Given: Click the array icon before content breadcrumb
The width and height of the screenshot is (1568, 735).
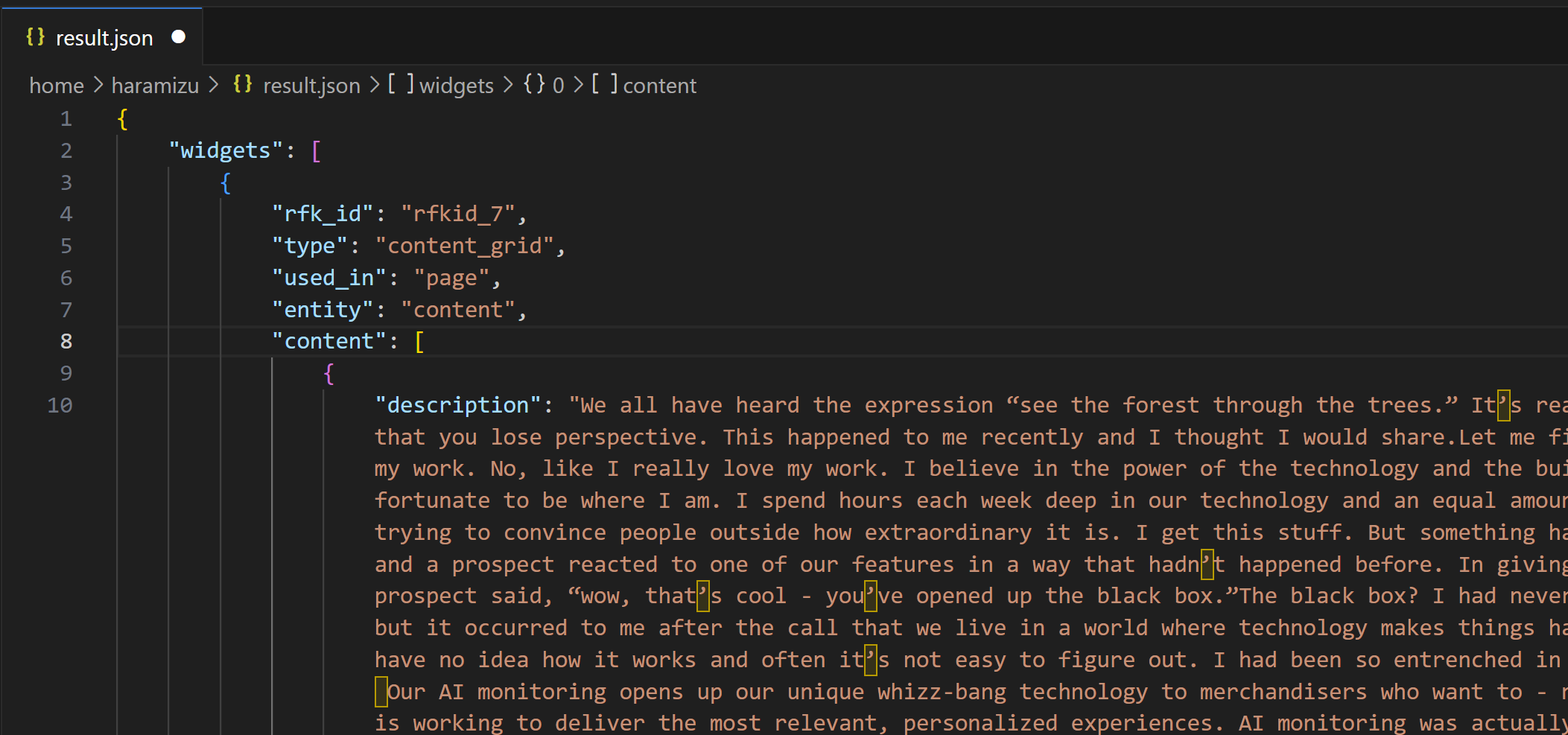Looking at the screenshot, I should click(604, 84).
